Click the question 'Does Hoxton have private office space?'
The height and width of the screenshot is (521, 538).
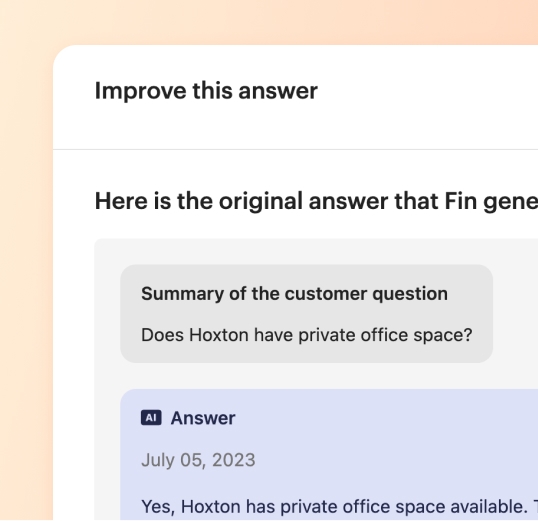(x=307, y=335)
